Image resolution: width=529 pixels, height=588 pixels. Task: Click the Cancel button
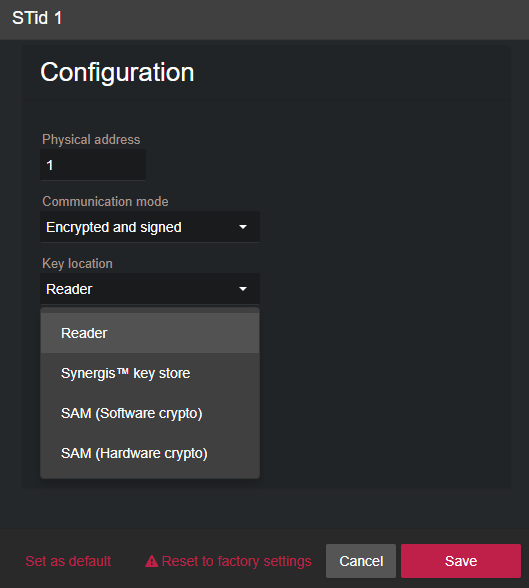tap(361, 561)
